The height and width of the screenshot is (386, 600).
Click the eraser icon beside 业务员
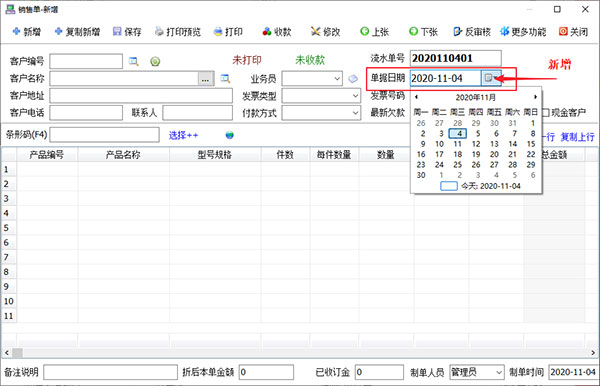[353, 79]
